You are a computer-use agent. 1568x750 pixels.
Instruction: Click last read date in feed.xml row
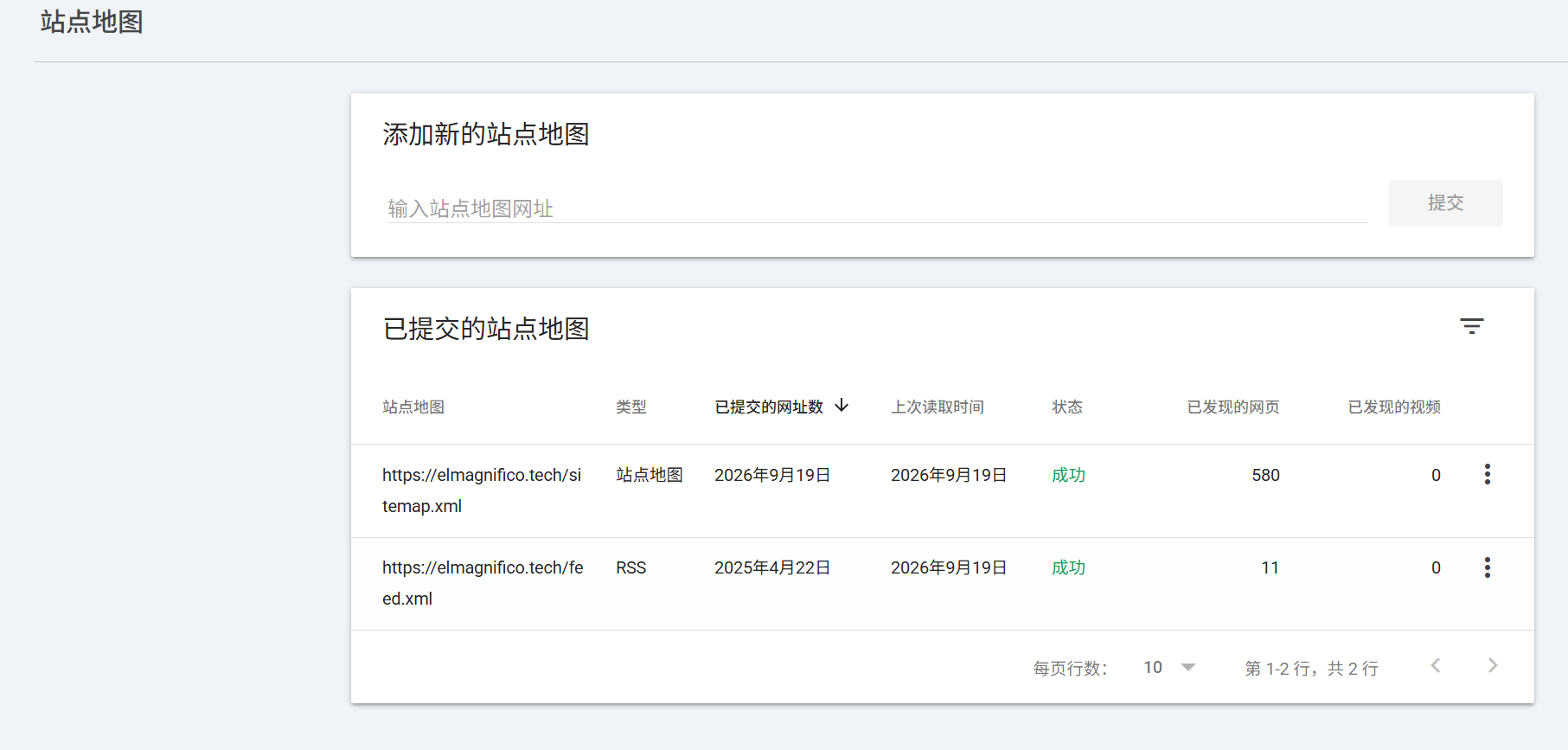[x=949, y=567]
